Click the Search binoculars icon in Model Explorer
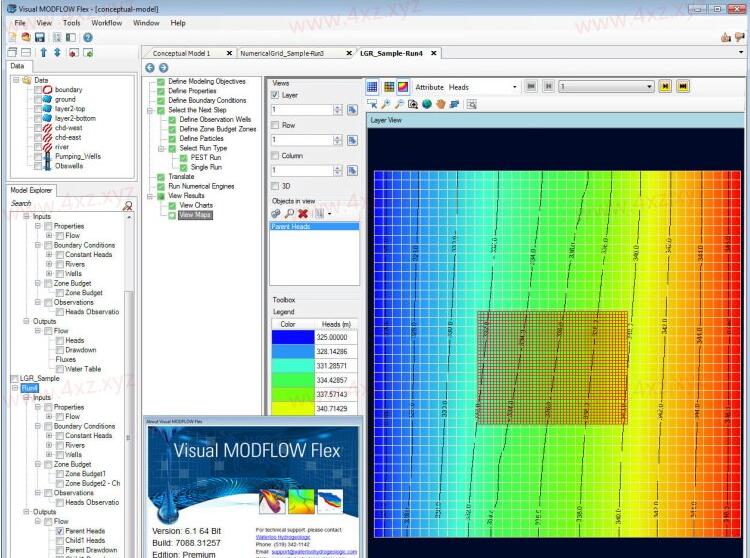The image size is (750, 558). click(127, 206)
